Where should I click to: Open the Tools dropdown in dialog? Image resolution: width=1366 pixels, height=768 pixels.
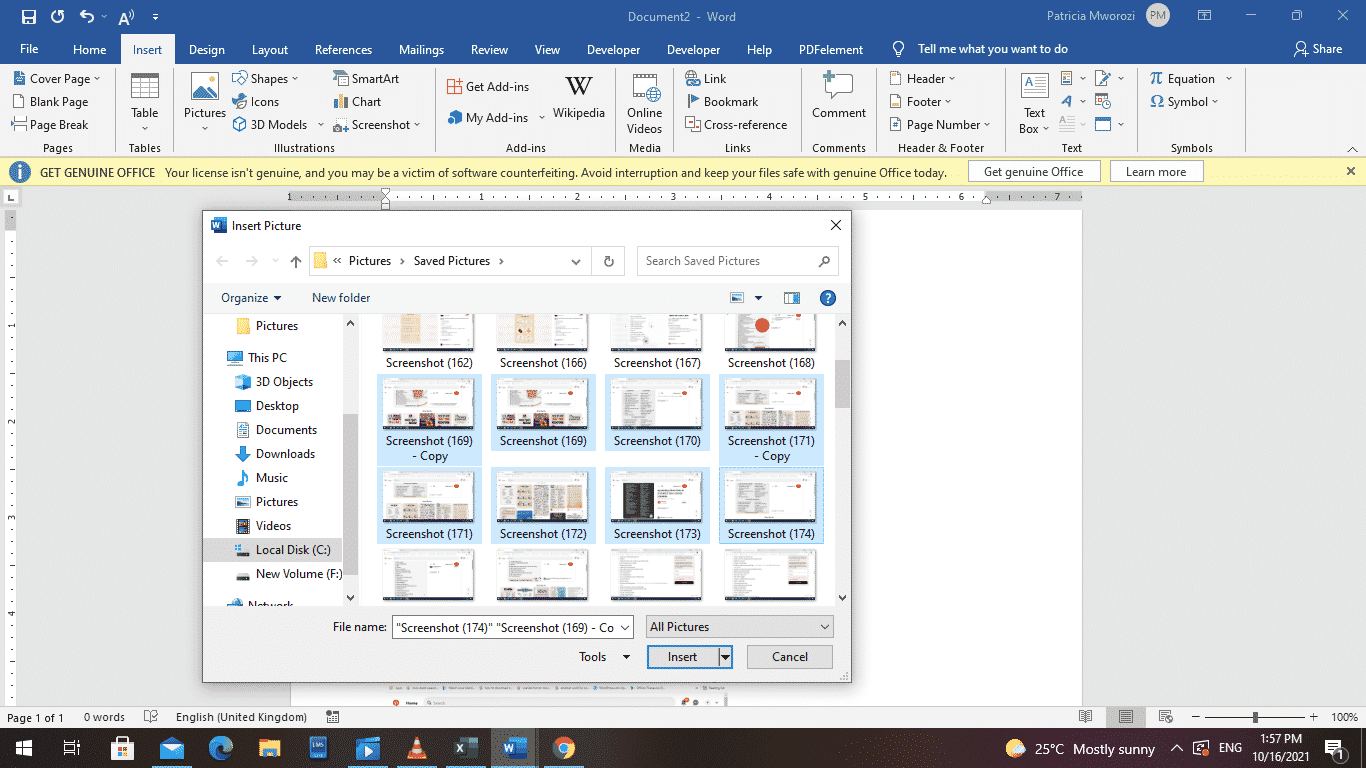(x=605, y=657)
